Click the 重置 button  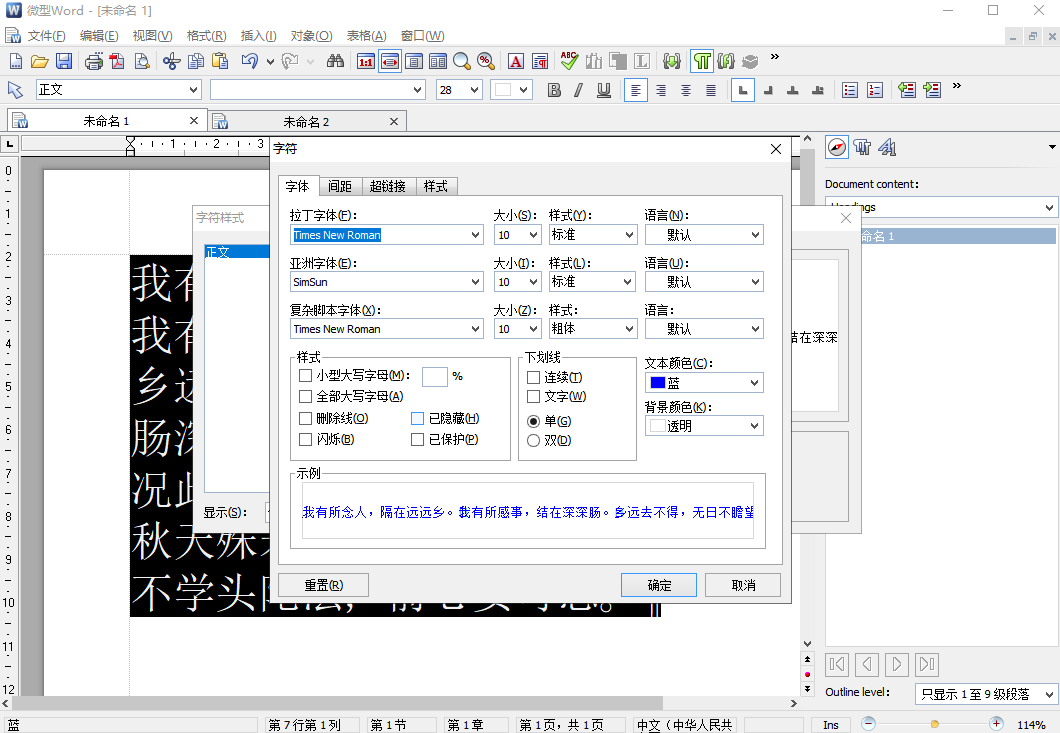[x=324, y=586]
